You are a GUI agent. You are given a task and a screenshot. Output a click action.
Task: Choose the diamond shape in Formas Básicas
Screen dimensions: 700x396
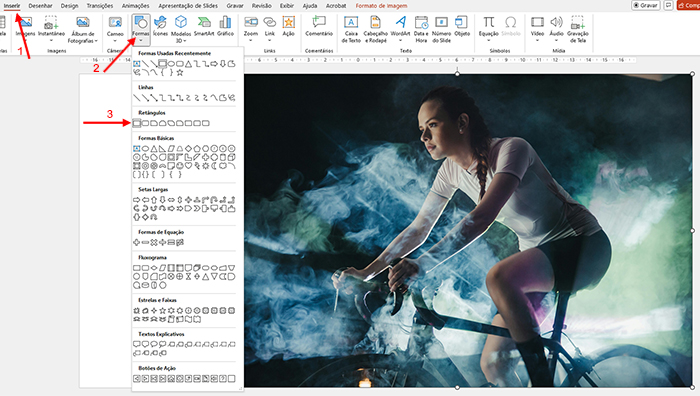[x=188, y=149]
